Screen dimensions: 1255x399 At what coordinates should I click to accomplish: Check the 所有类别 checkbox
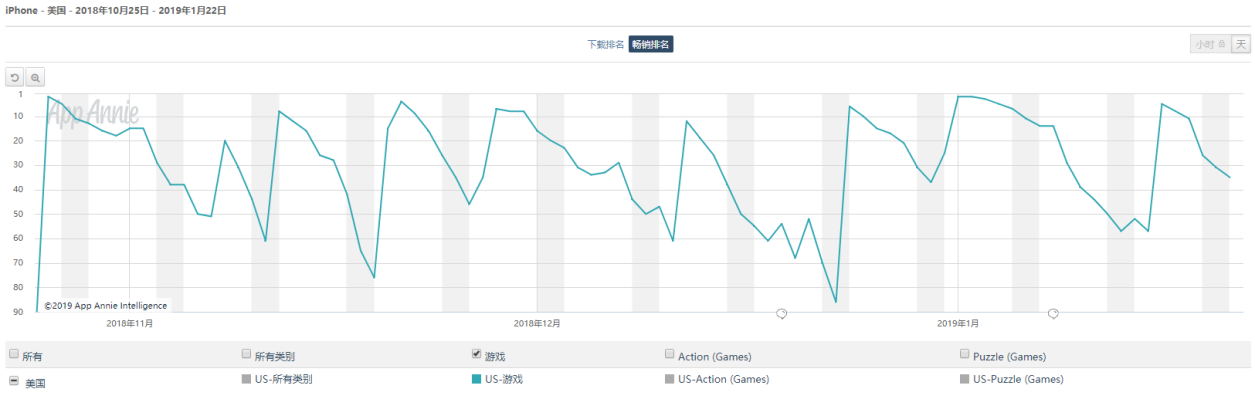247,354
